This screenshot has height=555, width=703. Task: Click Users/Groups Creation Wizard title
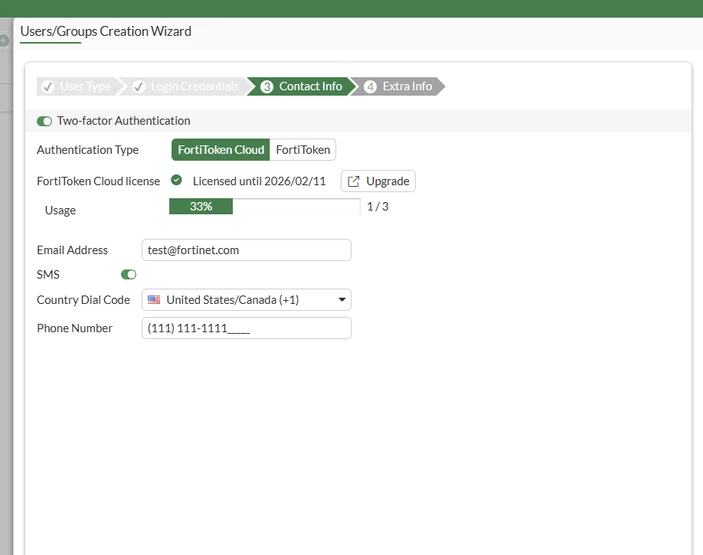[x=106, y=31]
